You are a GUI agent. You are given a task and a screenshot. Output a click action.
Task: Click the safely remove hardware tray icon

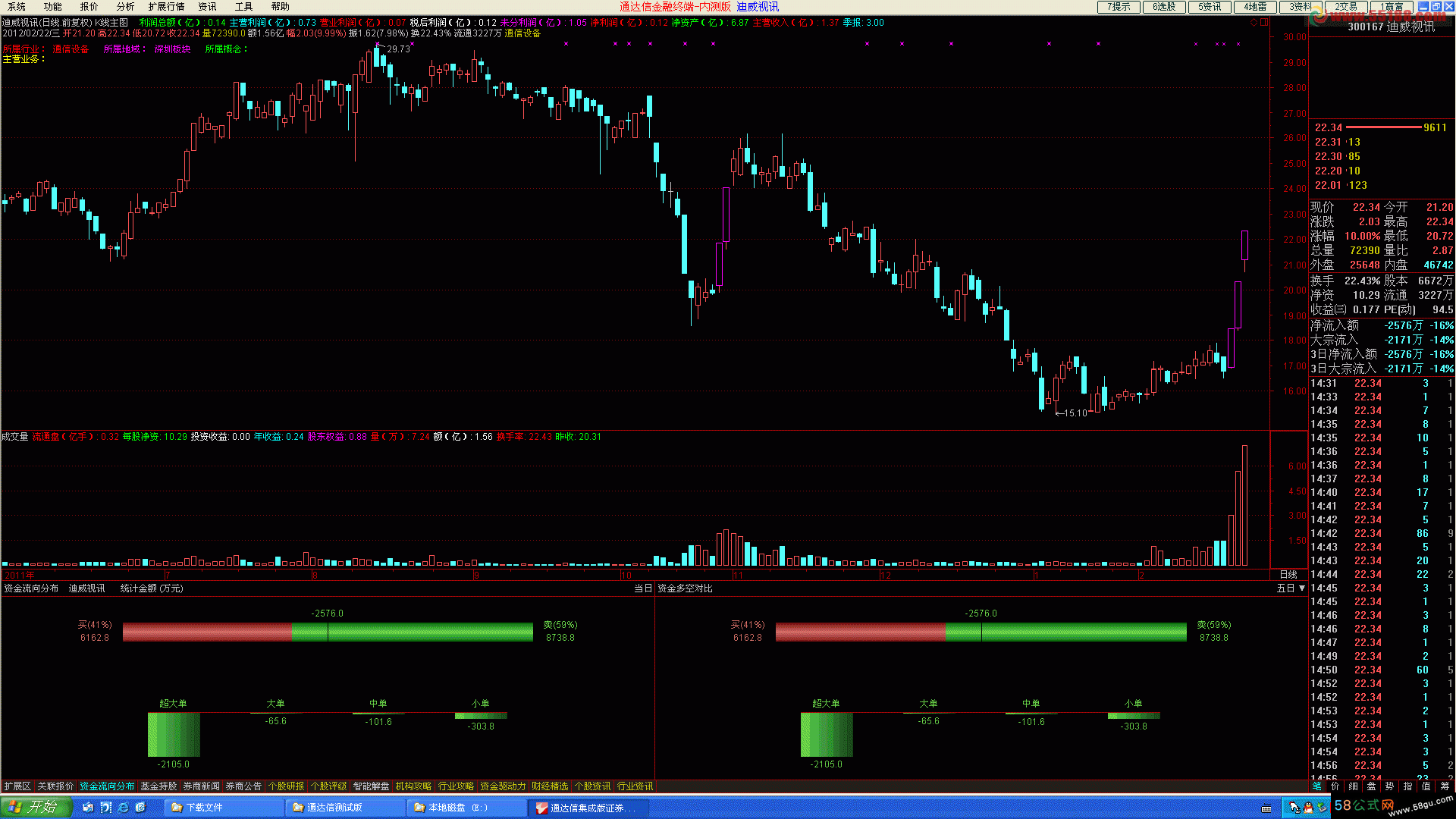pos(1323,808)
